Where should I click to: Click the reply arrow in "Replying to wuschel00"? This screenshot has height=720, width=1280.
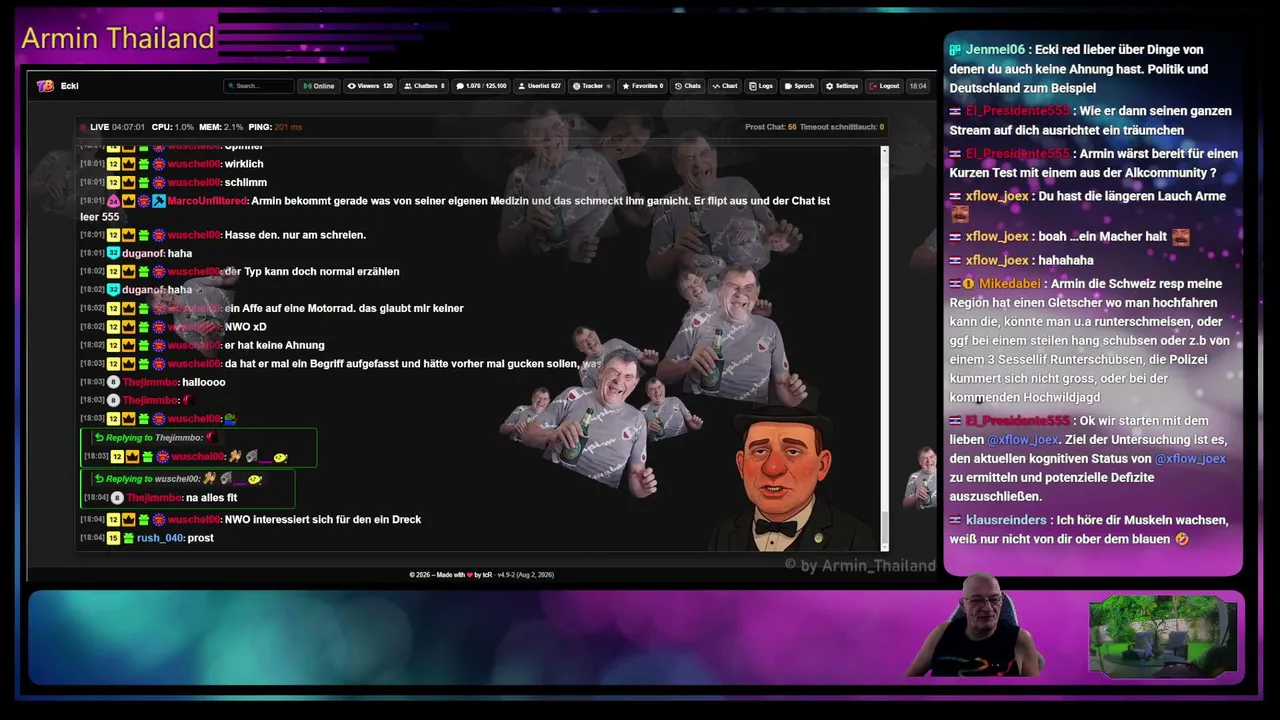[99, 479]
